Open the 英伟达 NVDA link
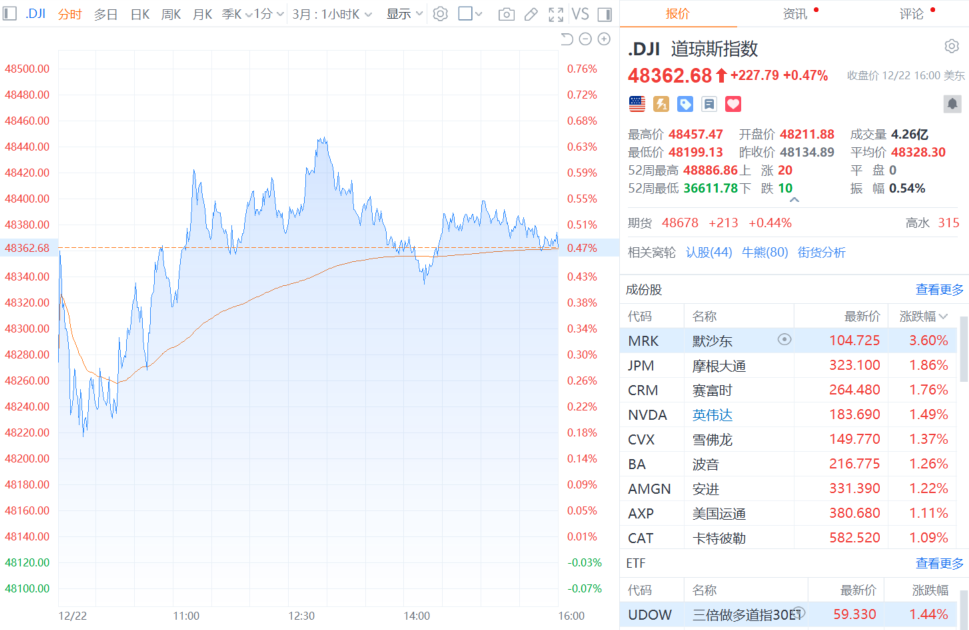Image resolution: width=969 pixels, height=630 pixels. tap(712, 415)
